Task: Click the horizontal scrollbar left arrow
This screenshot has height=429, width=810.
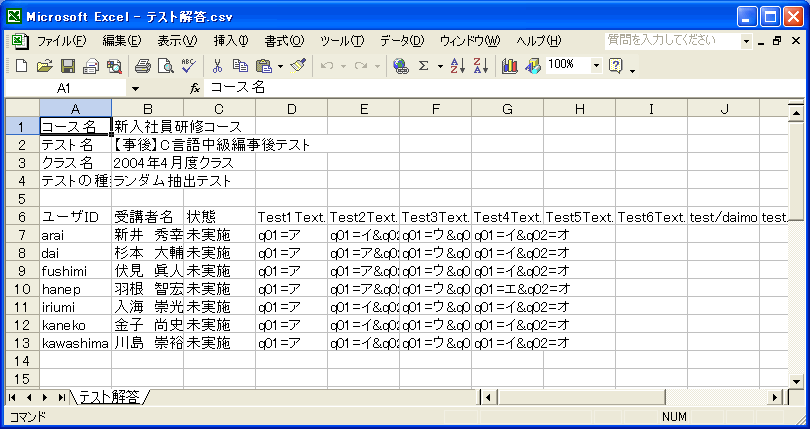Action: point(488,397)
